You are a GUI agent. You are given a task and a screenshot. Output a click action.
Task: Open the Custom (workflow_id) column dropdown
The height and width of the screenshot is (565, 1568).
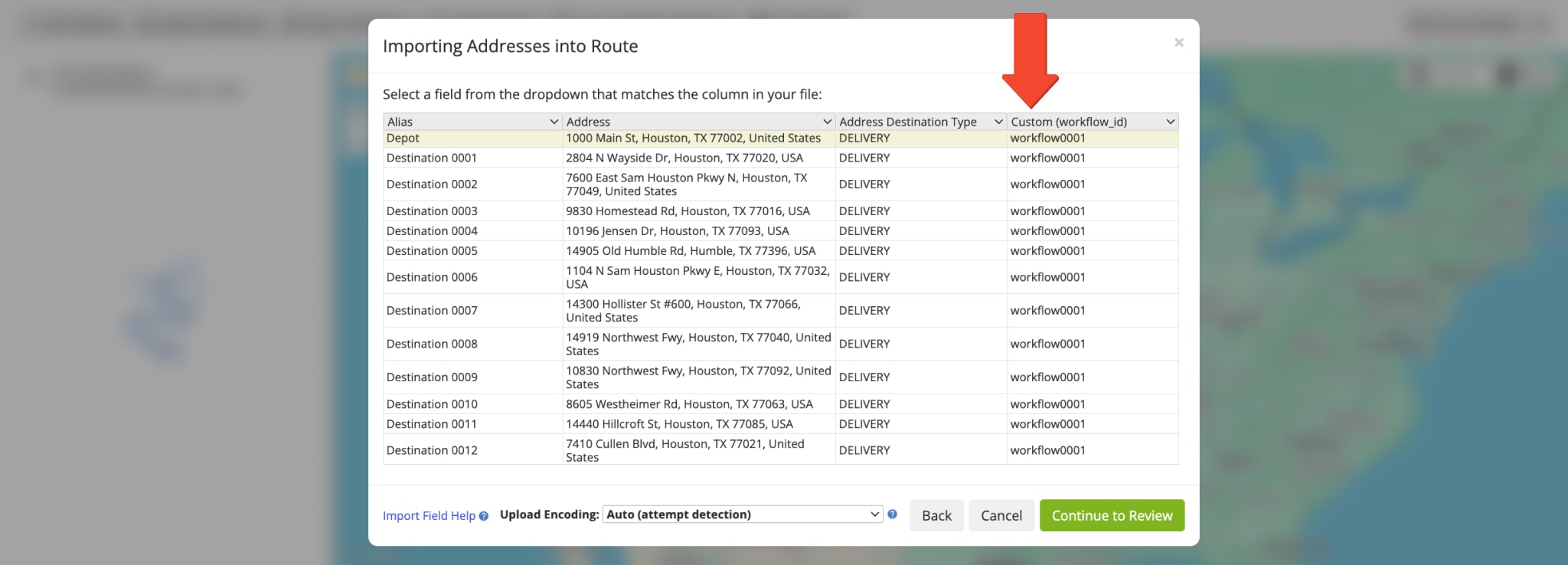1093,122
